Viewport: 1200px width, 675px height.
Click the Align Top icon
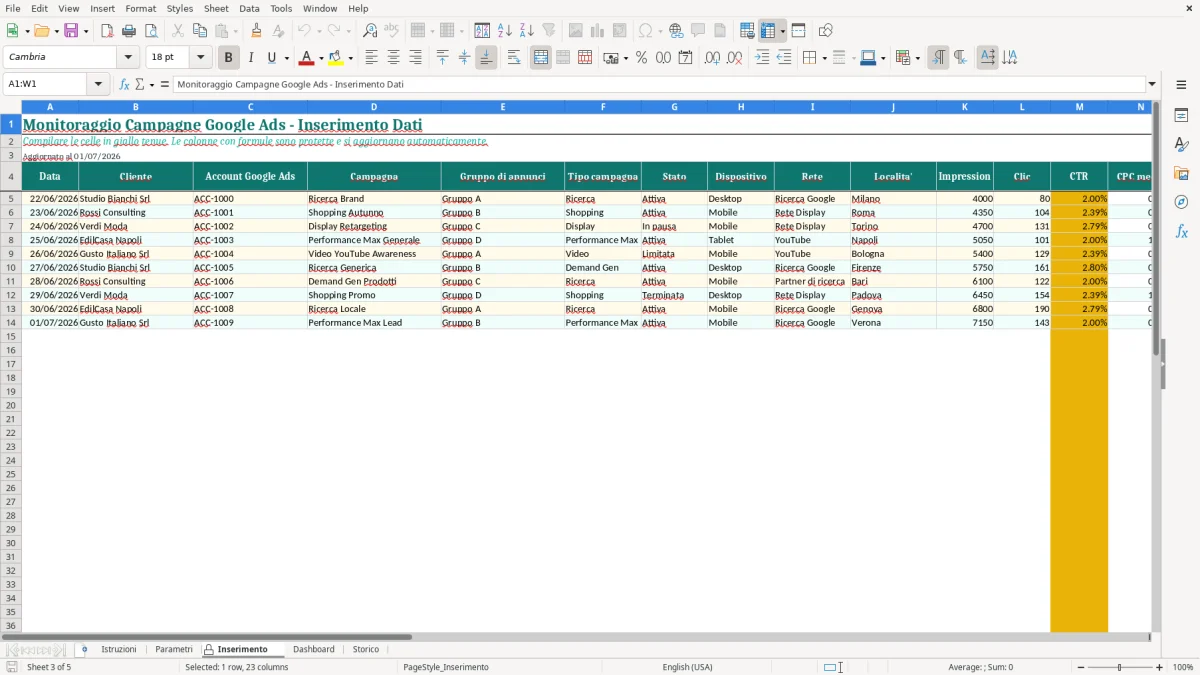pos(443,58)
